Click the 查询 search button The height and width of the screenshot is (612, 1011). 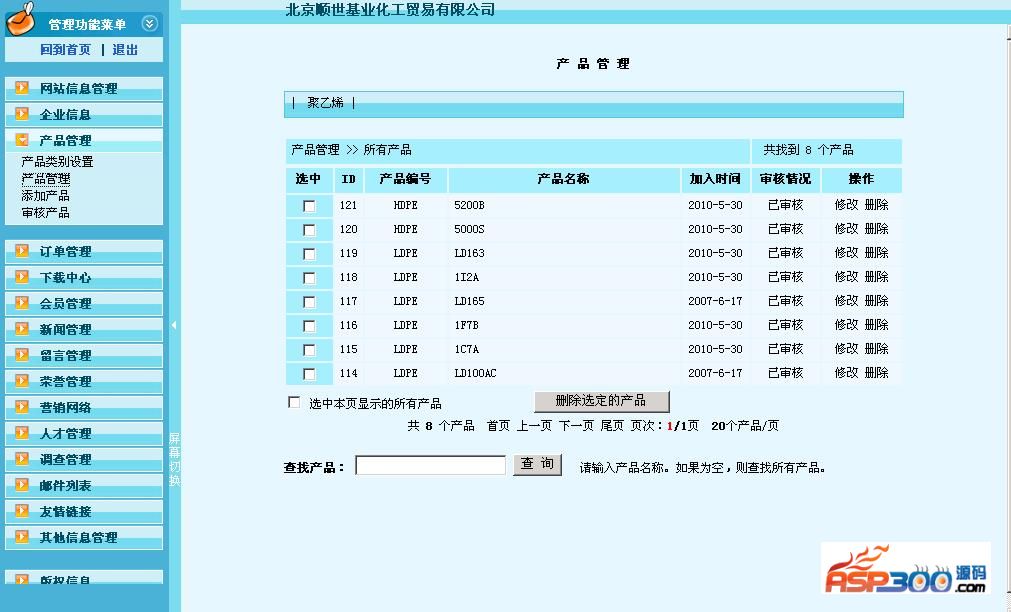point(537,464)
